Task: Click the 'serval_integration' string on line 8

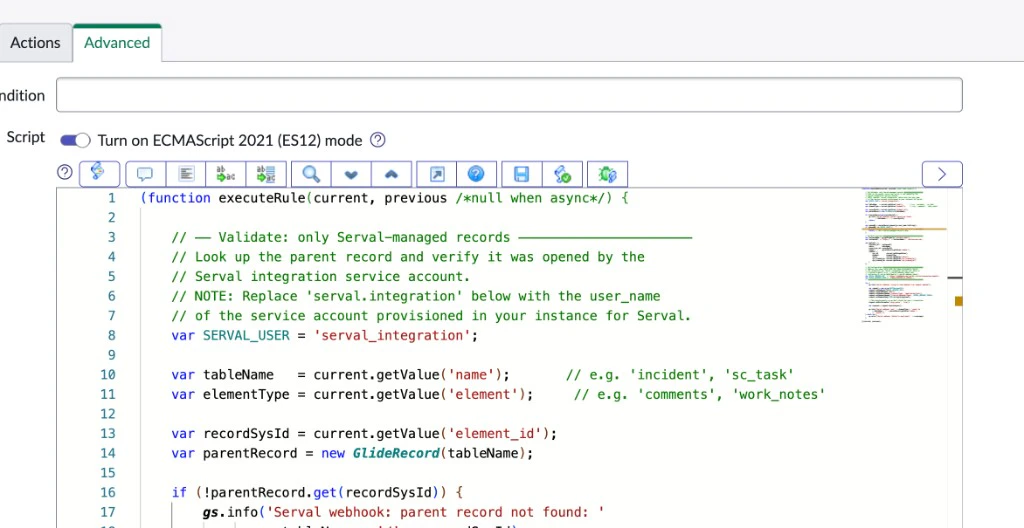Action: [x=392, y=335]
